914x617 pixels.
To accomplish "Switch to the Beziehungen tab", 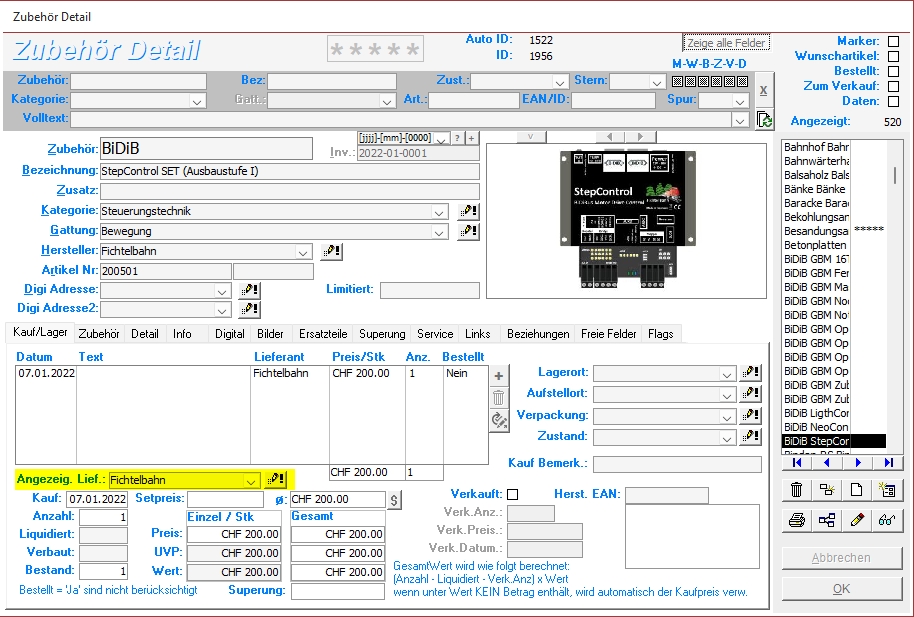I will tap(538, 334).
